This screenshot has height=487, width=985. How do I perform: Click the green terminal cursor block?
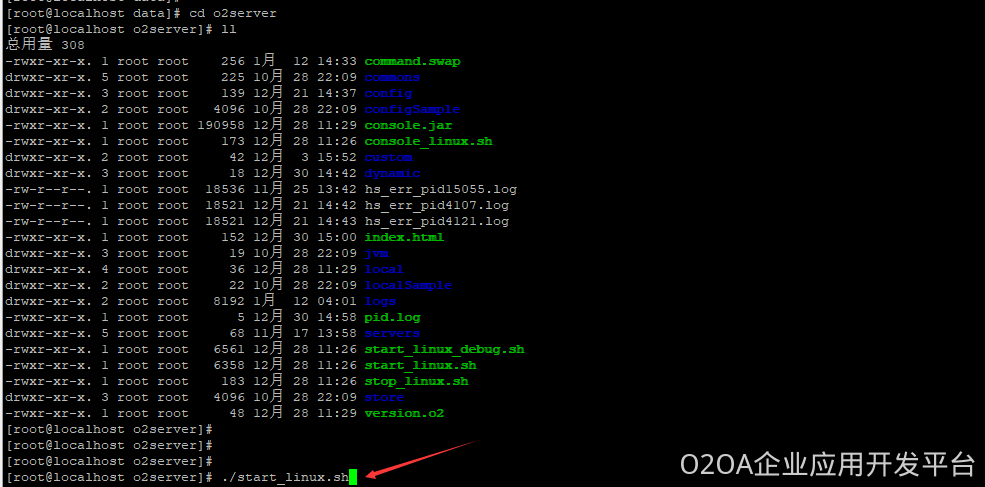coord(353,477)
